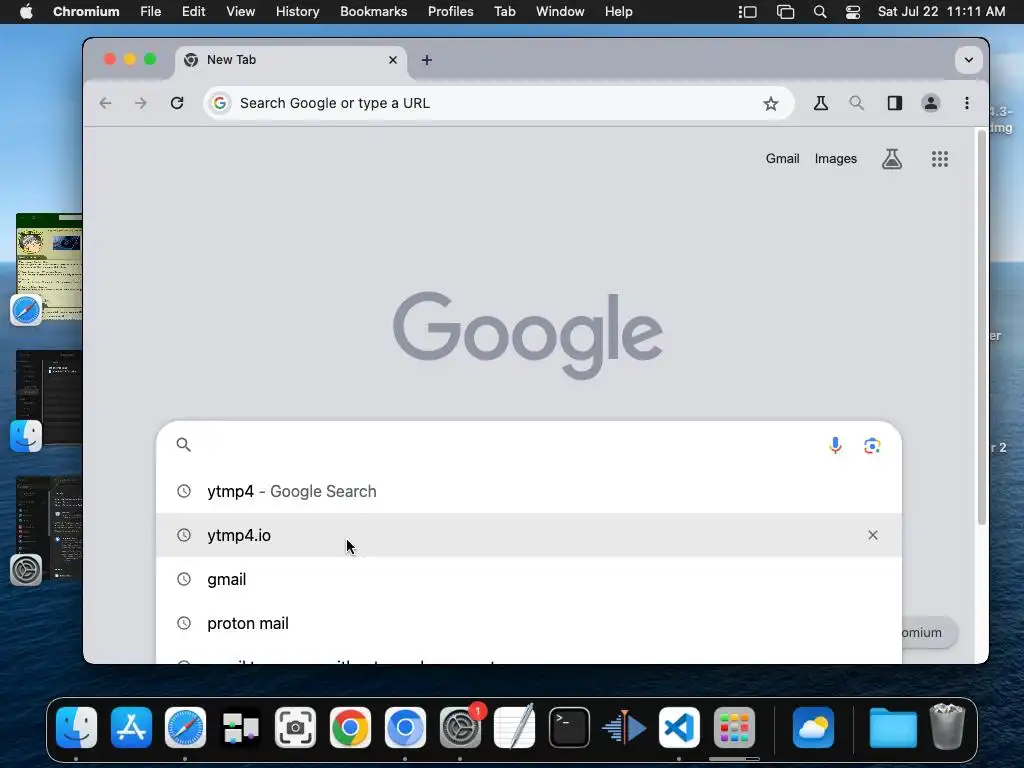Go forward with the forward arrow
The image size is (1024, 768).
coord(140,103)
